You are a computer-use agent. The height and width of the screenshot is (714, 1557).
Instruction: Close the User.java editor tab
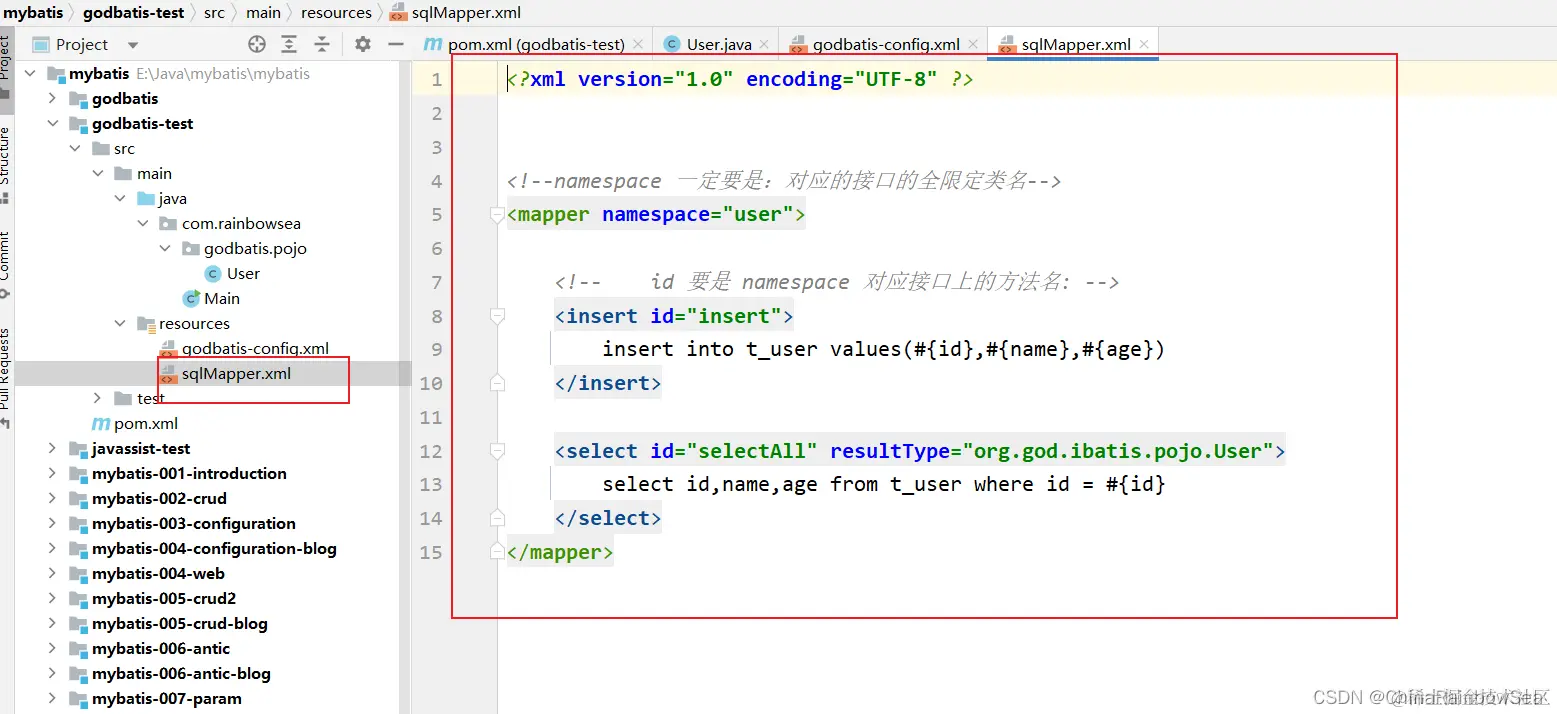(764, 44)
